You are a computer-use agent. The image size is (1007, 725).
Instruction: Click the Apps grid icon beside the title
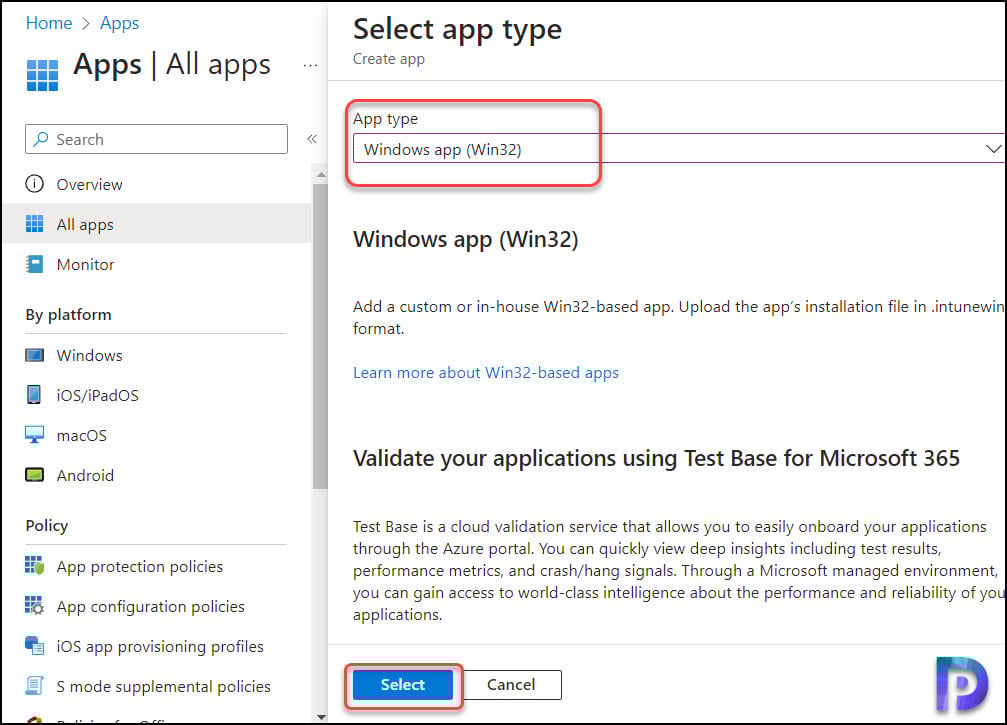[x=42, y=75]
